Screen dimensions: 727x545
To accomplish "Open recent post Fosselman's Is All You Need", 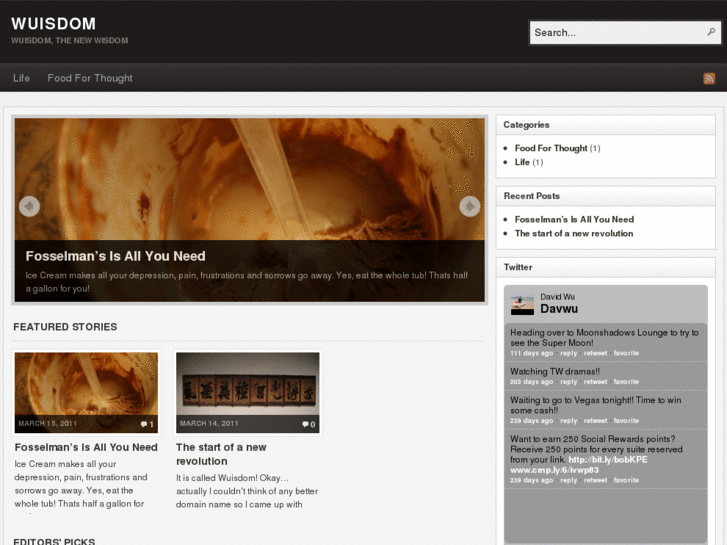I will (x=574, y=219).
